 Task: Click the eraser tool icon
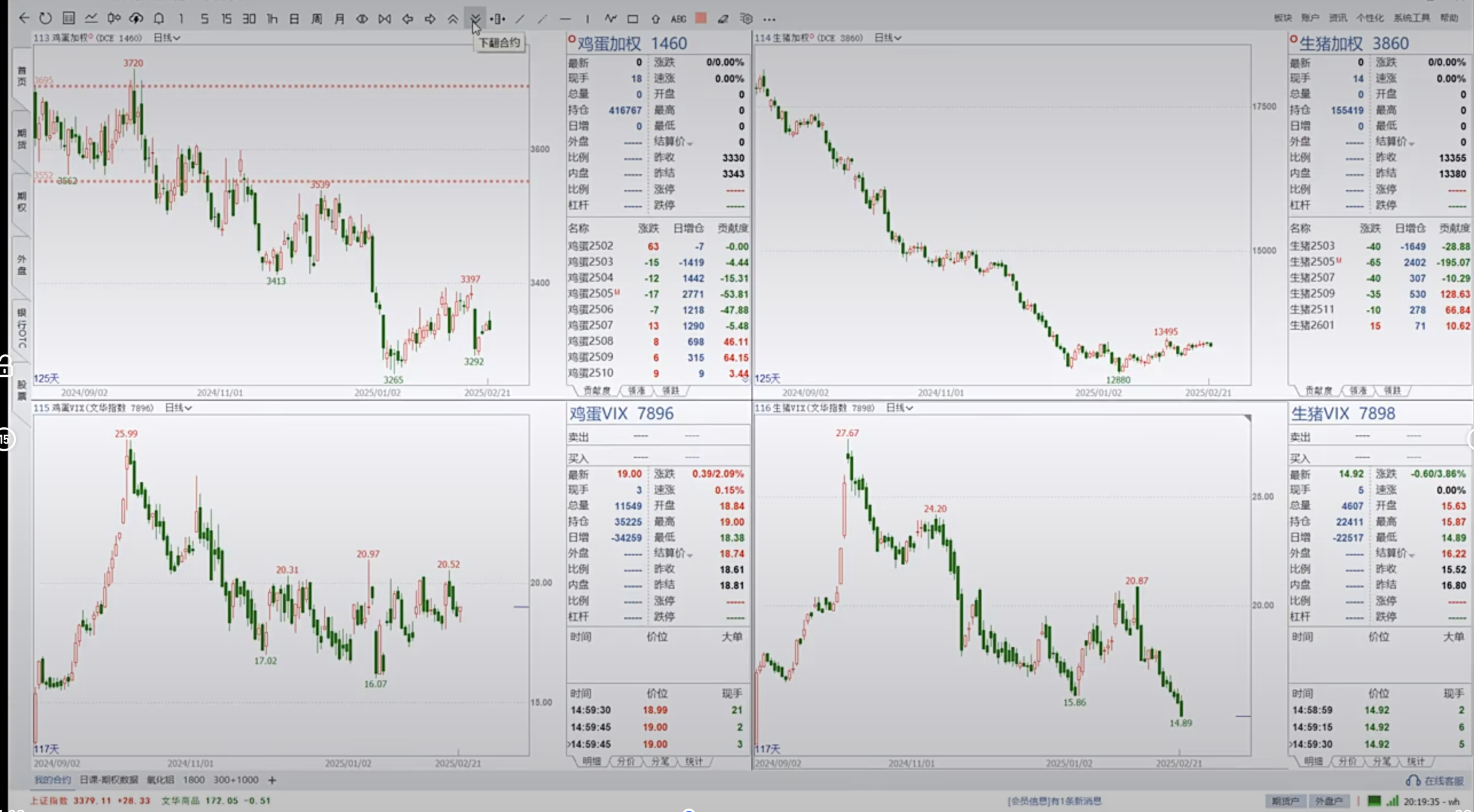tap(723, 19)
